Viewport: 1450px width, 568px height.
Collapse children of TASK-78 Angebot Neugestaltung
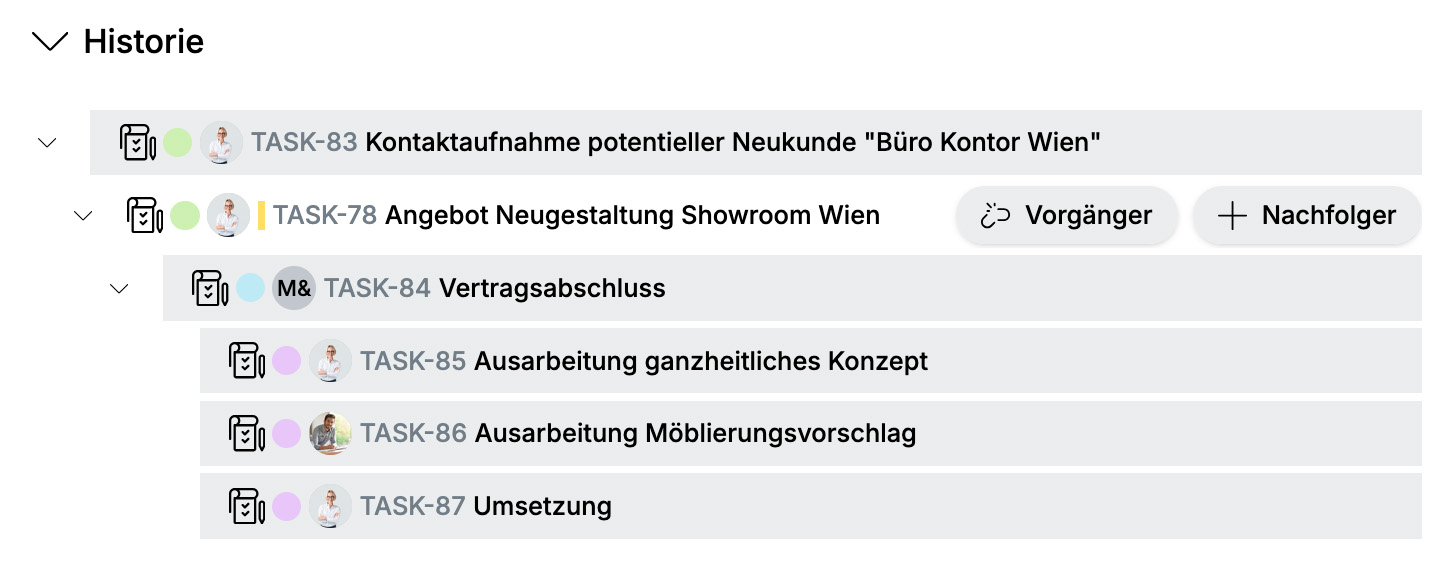[x=83, y=215]
